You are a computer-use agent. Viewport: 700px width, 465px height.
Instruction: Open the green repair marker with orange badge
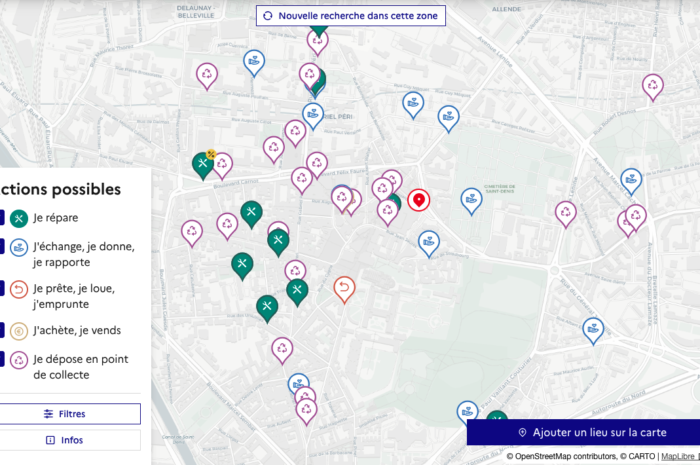coord(203,163)
